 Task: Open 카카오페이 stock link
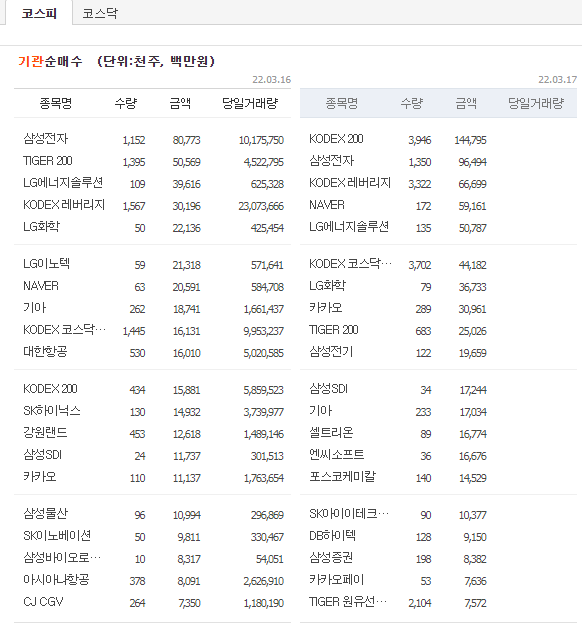click(336, 580)
